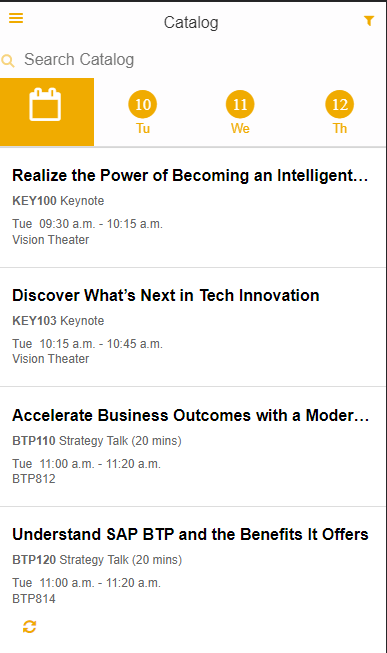Image resolution: width=387 pixels, height=653 pixels.
Task: Click the KEY100 Keynote label
Action: pos(58,201)
